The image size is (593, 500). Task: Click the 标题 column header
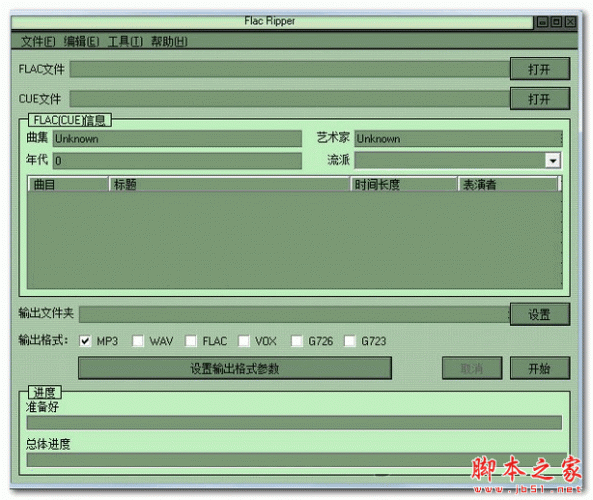pos(230,184)
